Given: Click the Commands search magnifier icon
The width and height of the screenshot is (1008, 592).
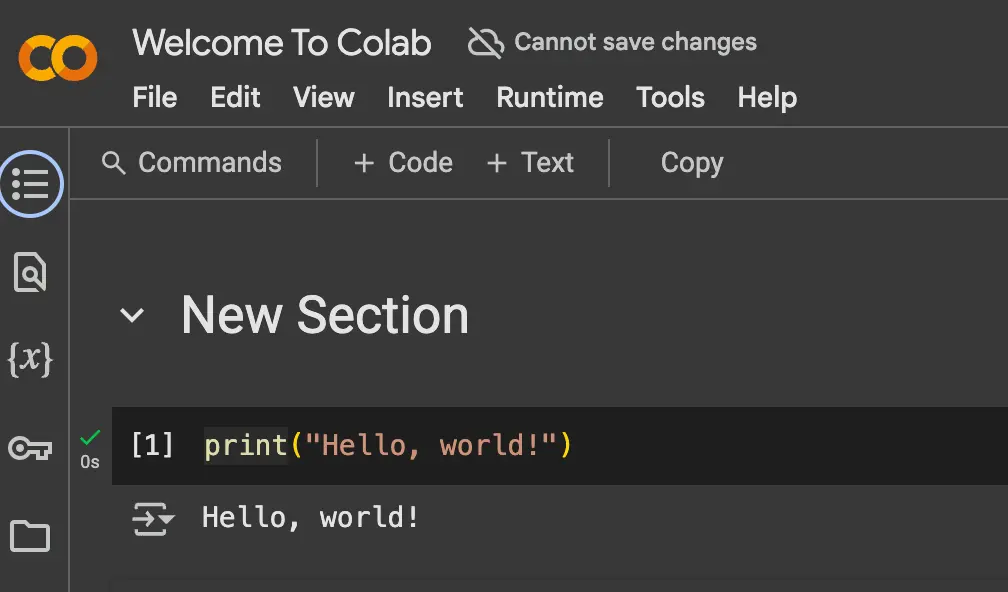Looking at the screenshot, I should click(113, 163).
